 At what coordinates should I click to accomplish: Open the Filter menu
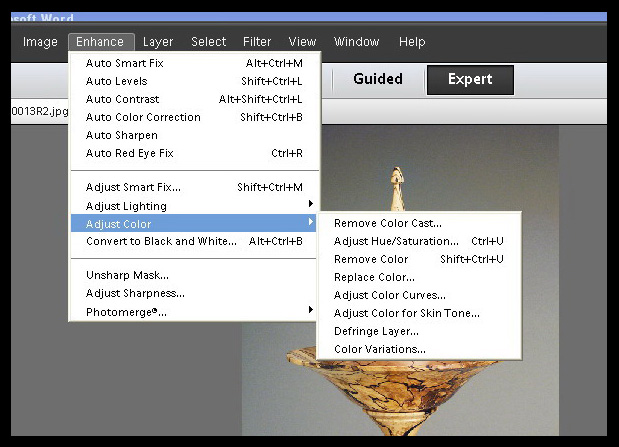click(257, 42)
